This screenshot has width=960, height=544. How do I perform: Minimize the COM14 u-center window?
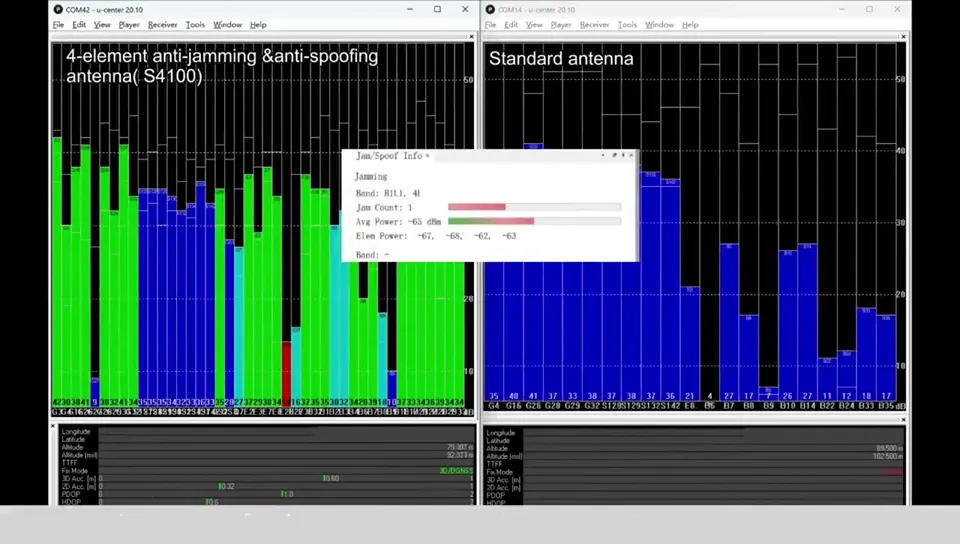(841, 9)
